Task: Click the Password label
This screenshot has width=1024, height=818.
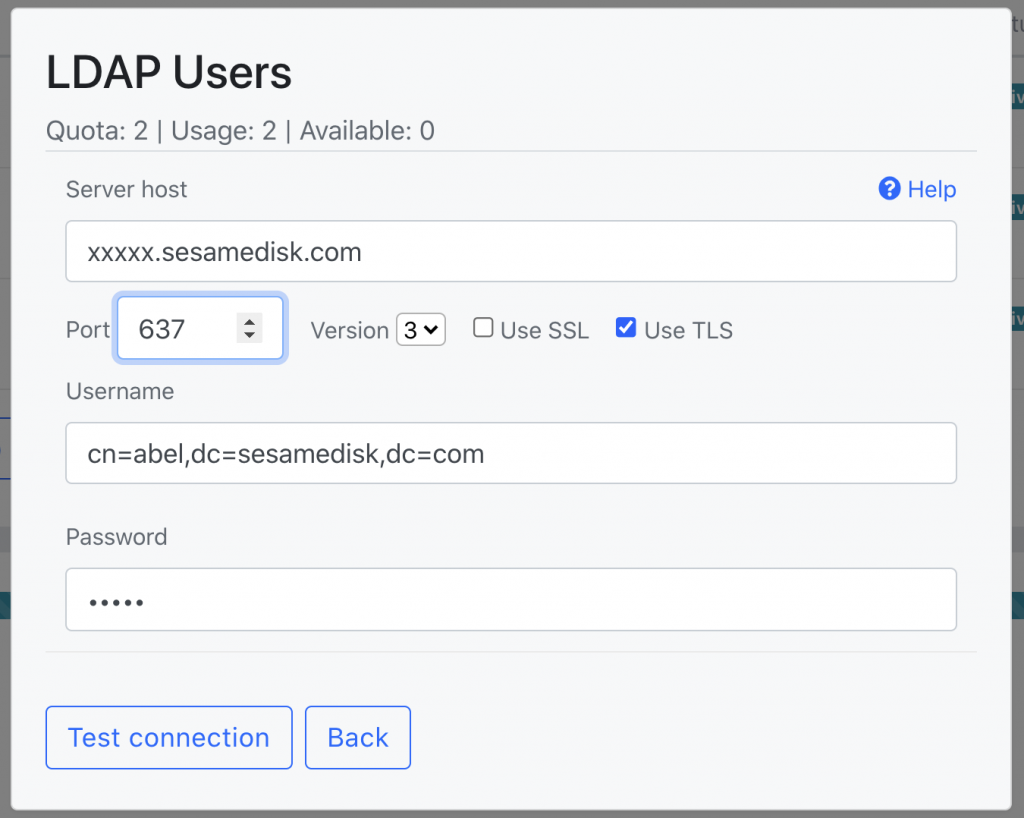Action: coord(117,537)
